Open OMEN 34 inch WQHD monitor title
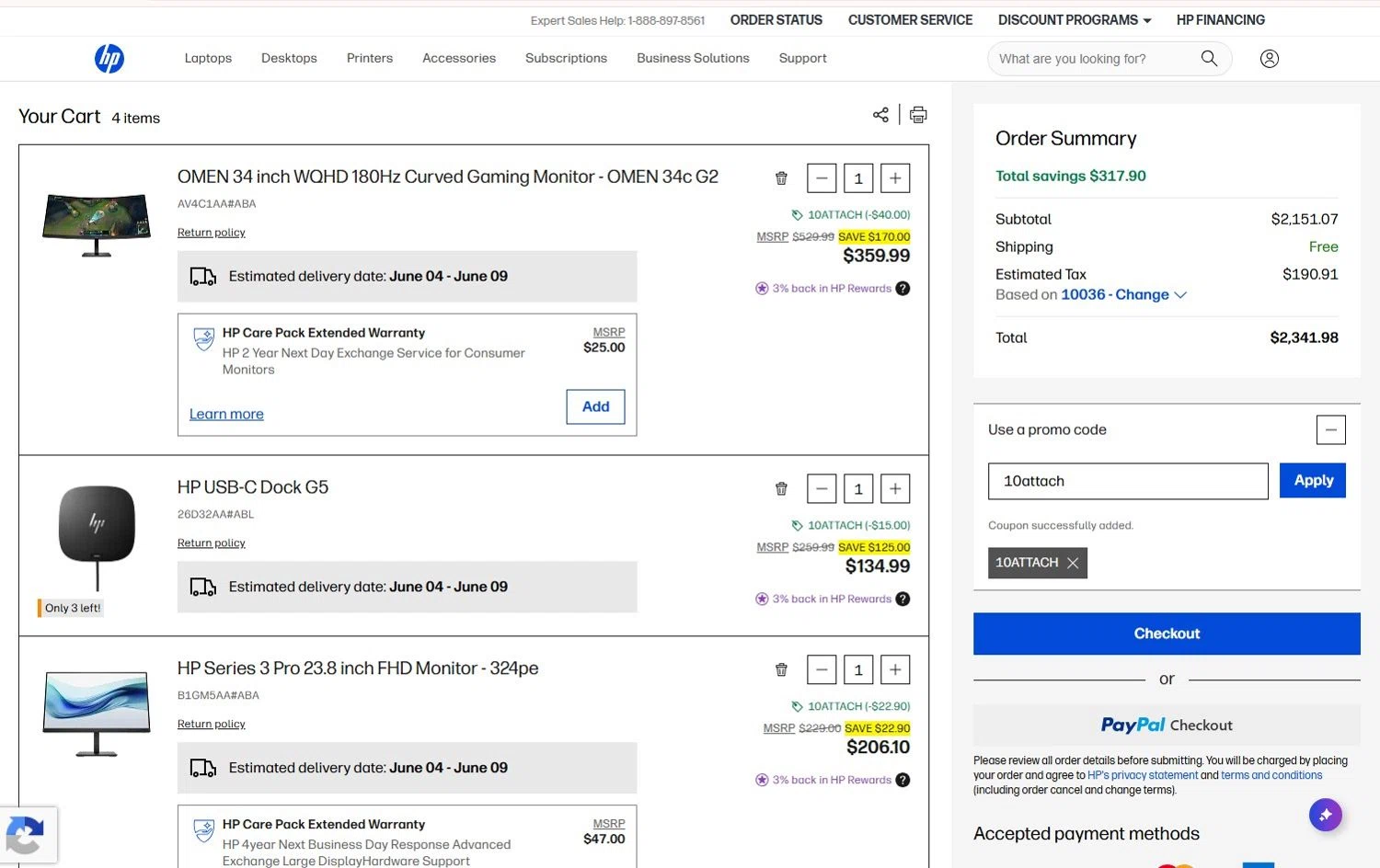Image resolution: width=1380 pixels, height=868 pixels. [x=448, y=177]
